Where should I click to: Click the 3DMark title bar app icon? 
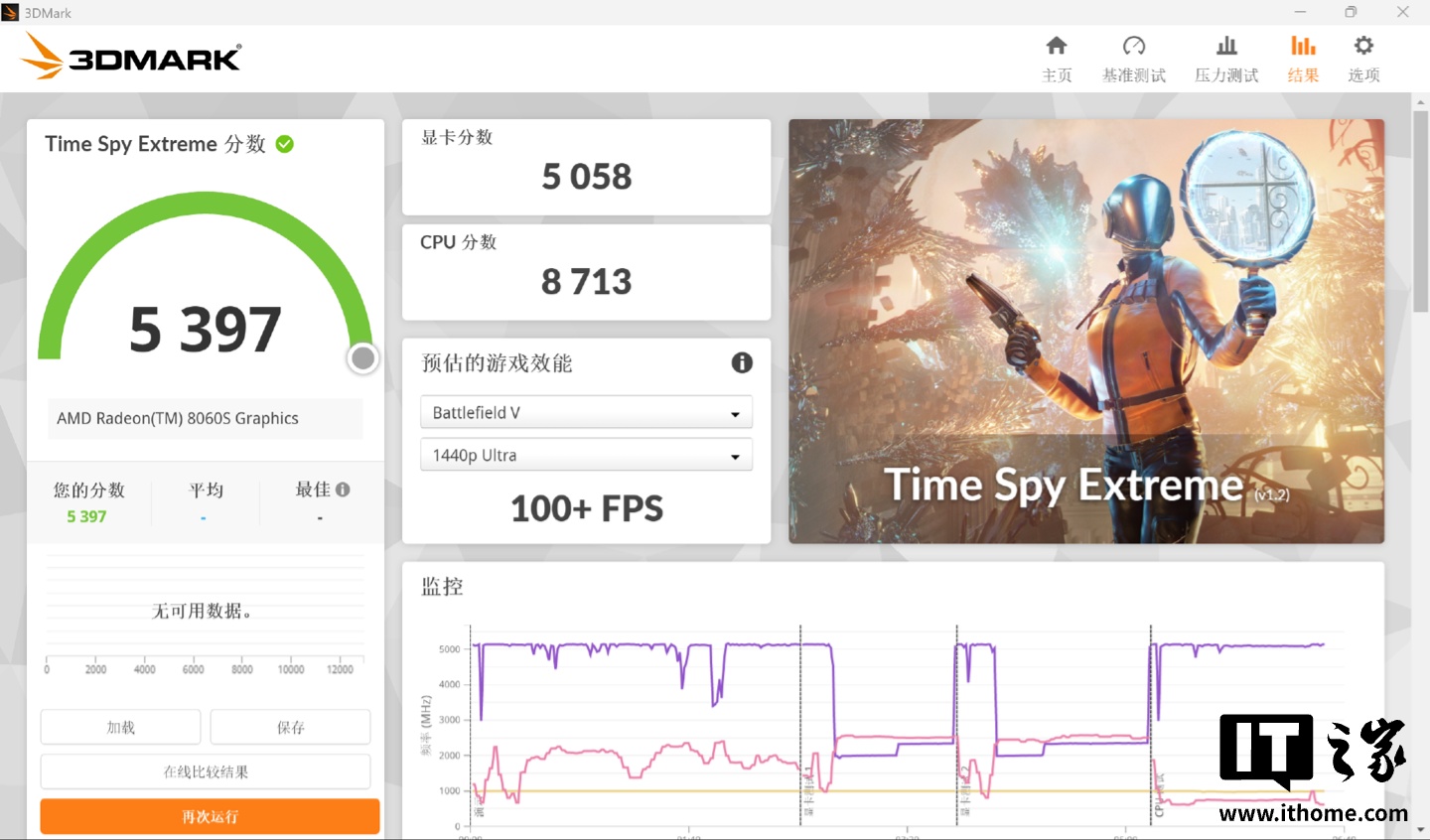(x=11, y=12)
